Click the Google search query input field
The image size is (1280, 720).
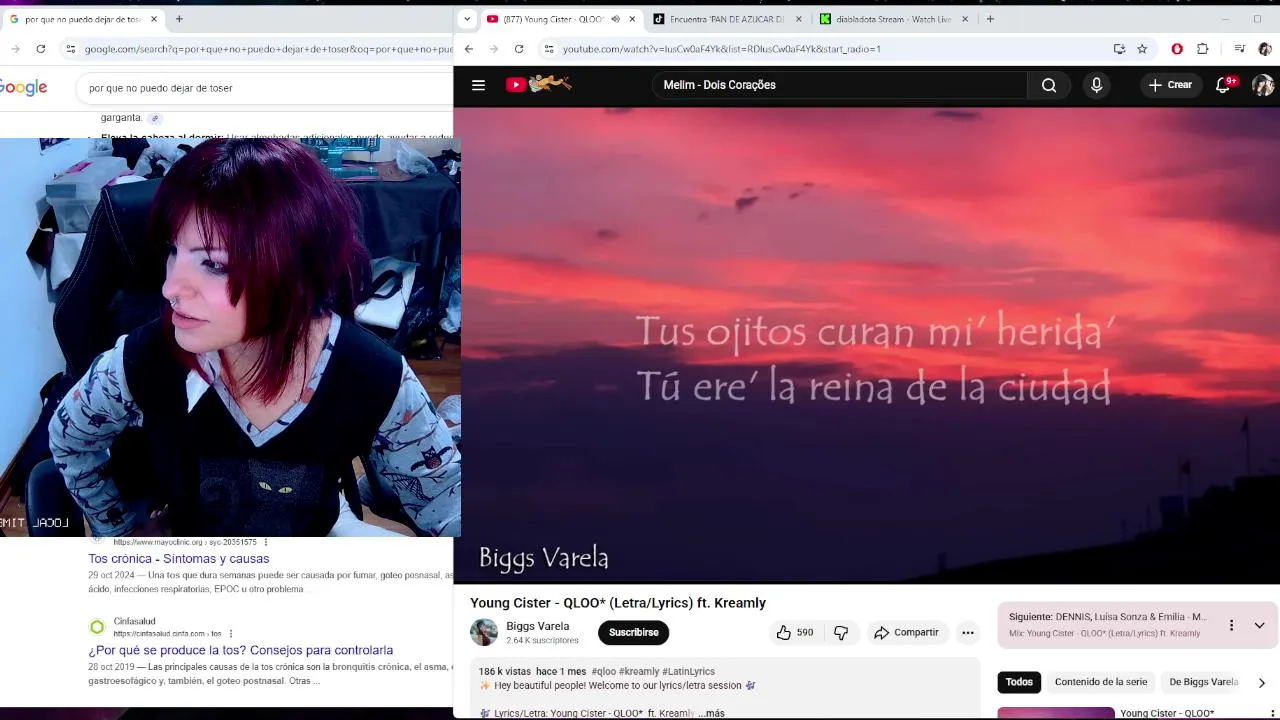pos(265,88)
